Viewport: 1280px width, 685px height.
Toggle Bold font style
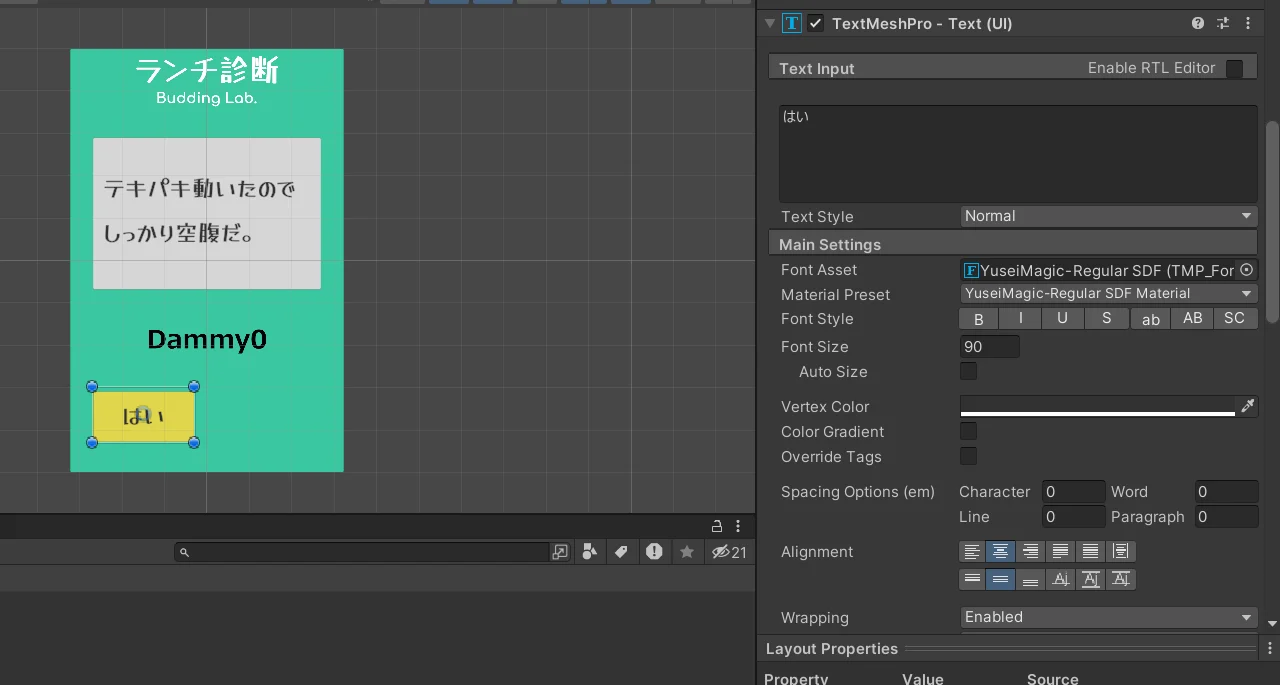click(979, 319)
